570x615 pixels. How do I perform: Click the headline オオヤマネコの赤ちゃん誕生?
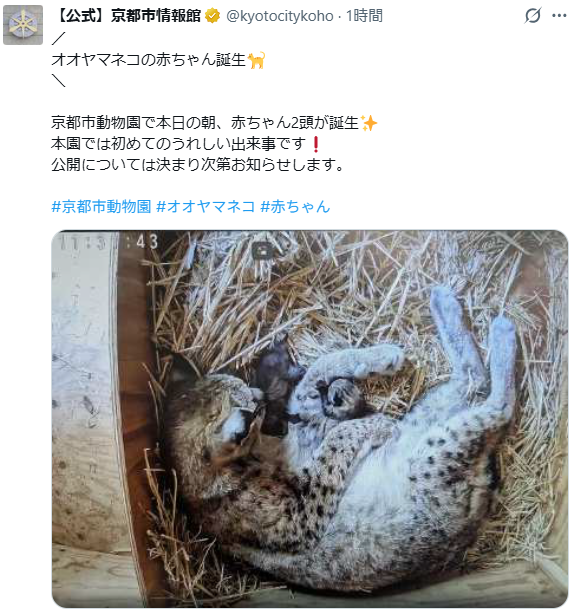pyautogui.click(x=148, y=60)
